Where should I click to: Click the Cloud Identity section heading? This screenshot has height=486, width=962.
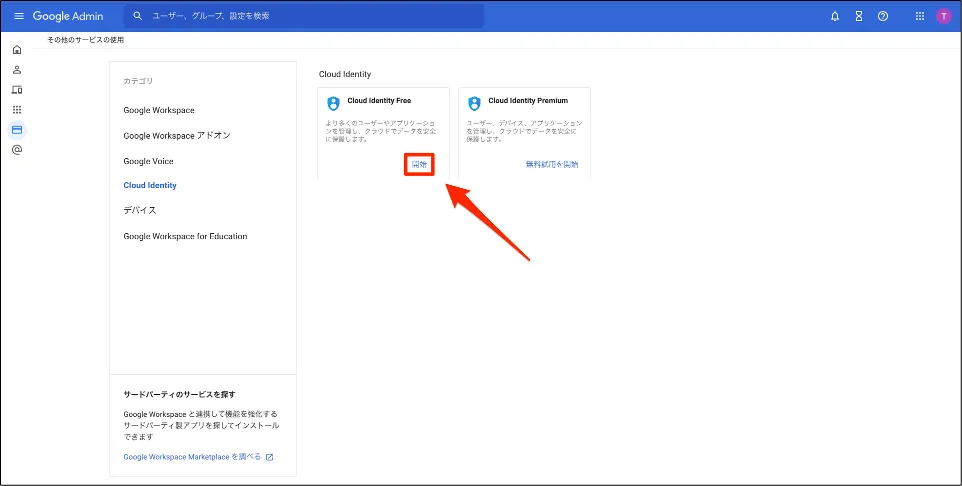coord(345,74)
